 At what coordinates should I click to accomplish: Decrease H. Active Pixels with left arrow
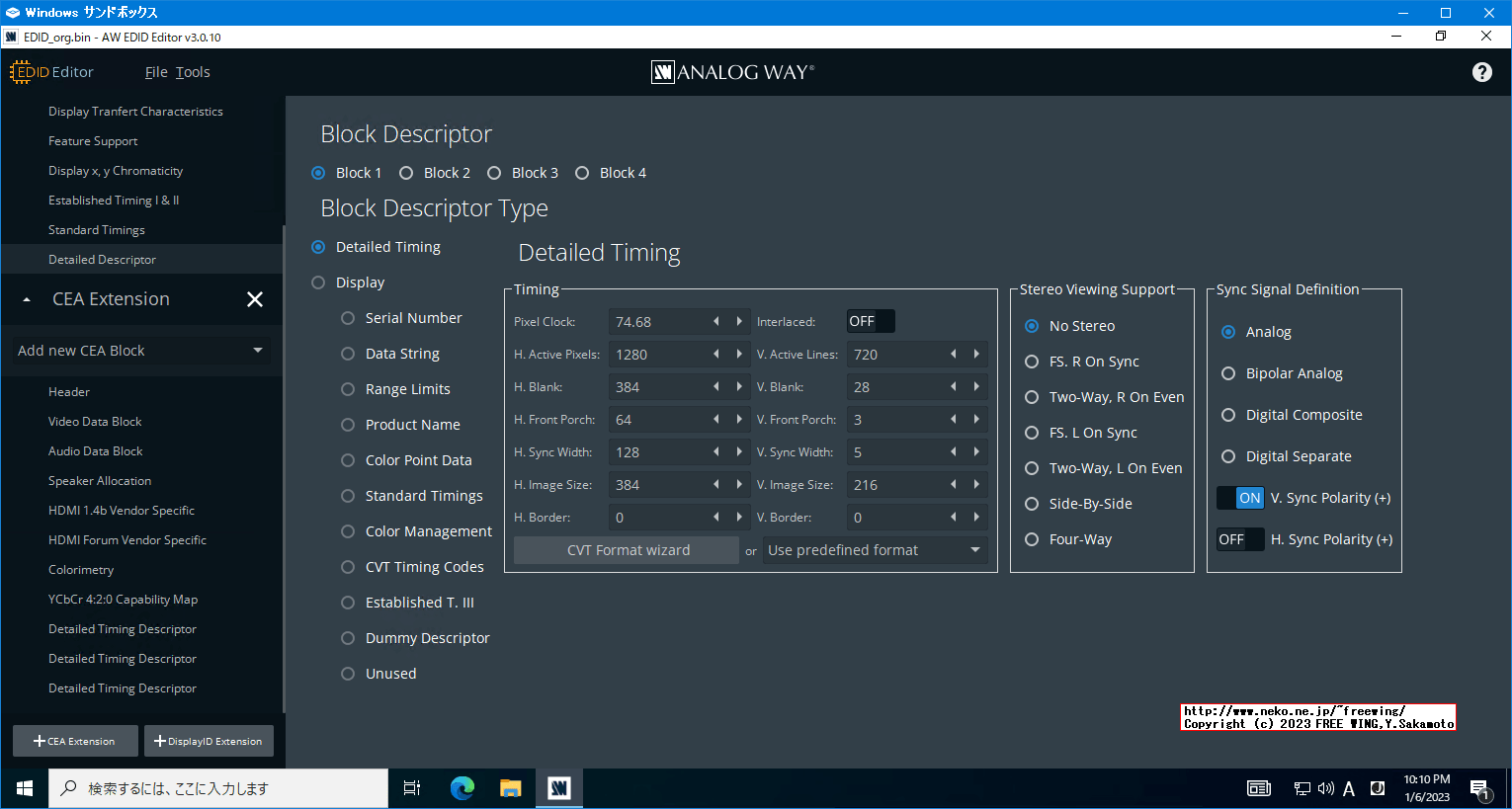click(716, 355)
